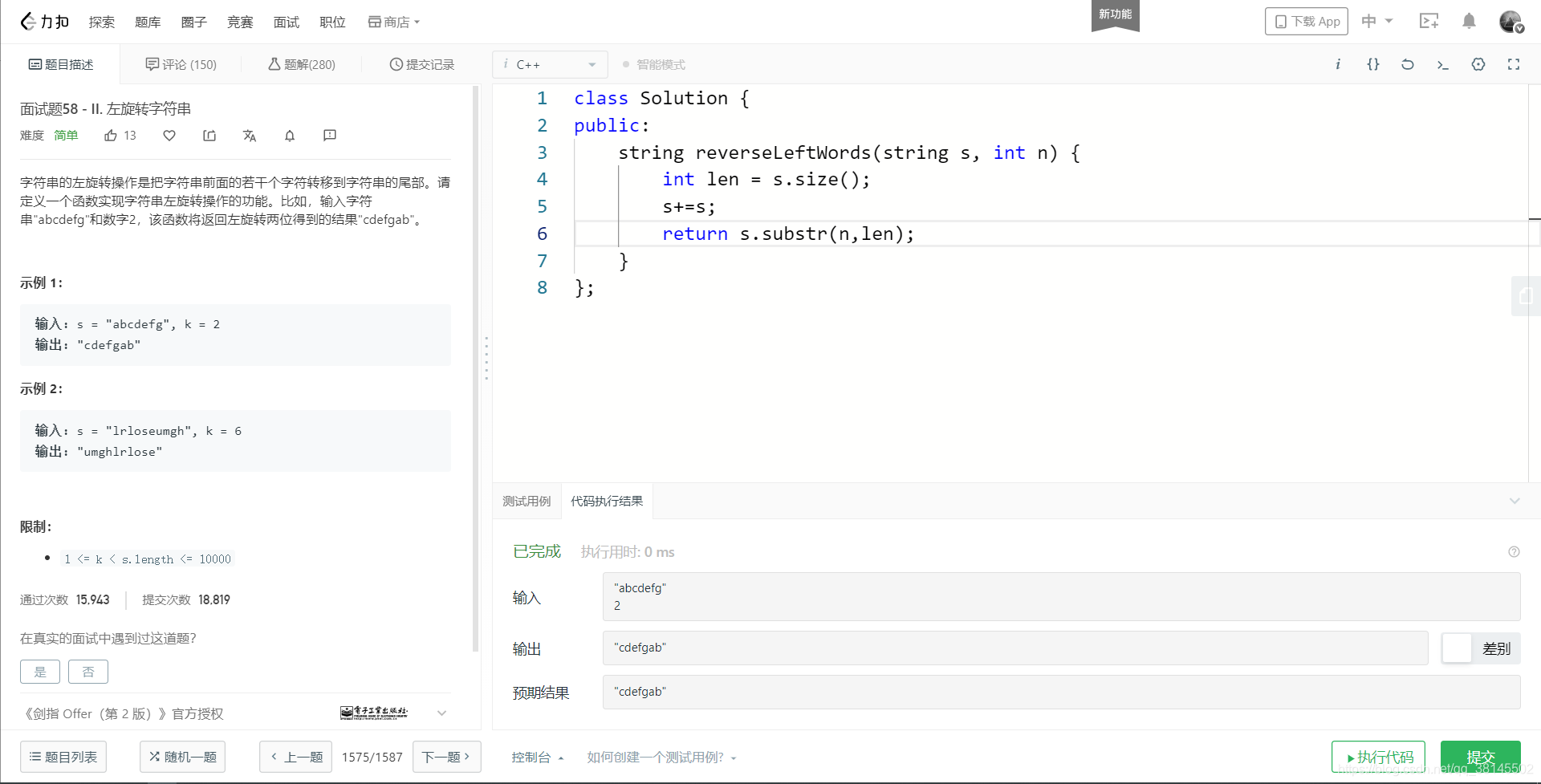Switch to the 提交记录 tab
The image size is (1541, 784).
click(422, 64)
